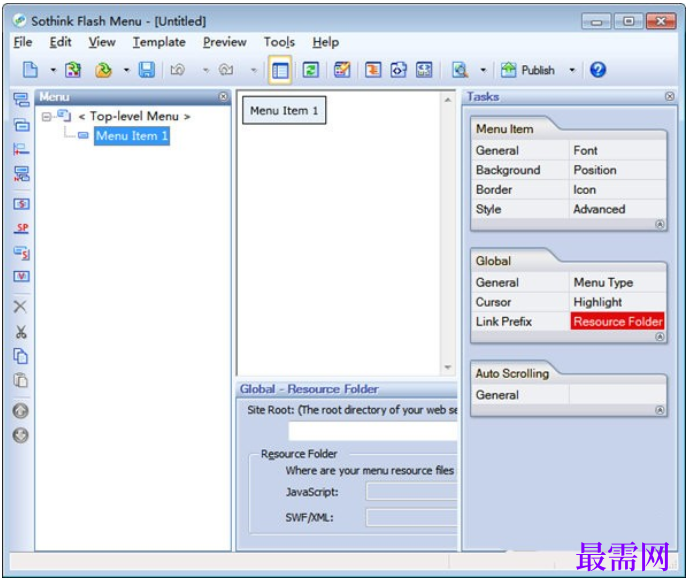
Task: Click the New file icon in toolbar
Action: [x=30, y=70]
